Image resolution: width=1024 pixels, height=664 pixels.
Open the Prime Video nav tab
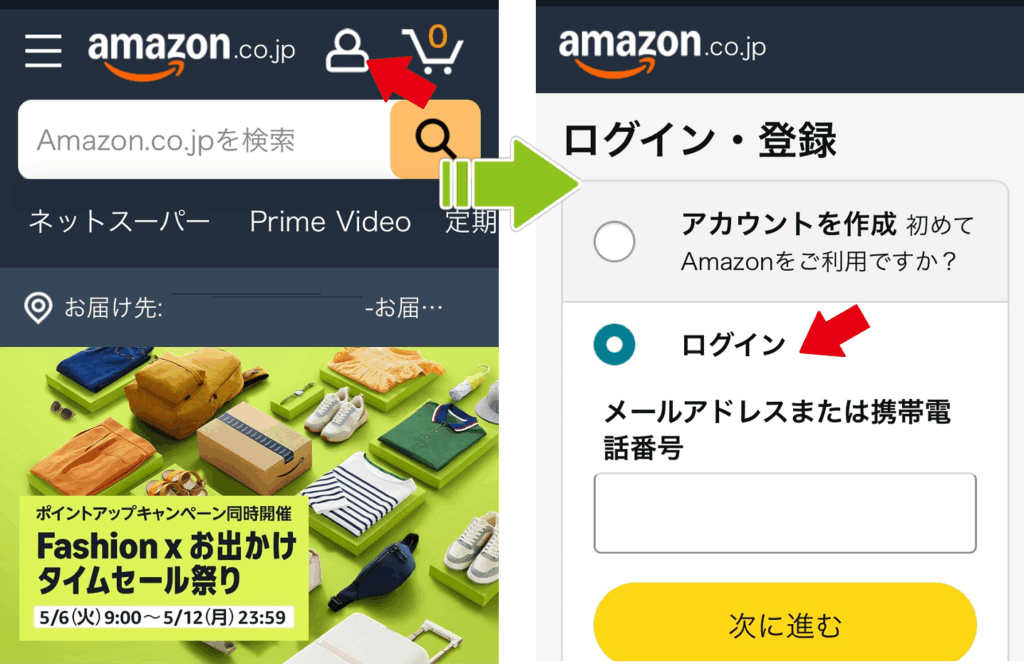(x=330, y=222)
